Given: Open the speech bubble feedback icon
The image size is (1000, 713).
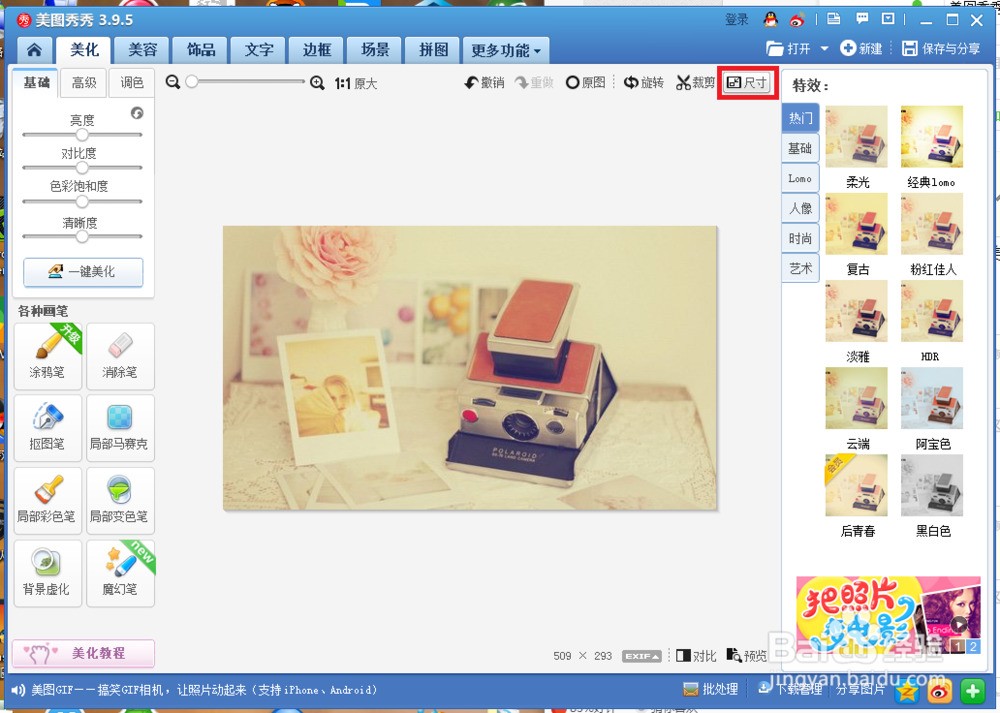Looking at the screenshot, I should coord(862,19).
